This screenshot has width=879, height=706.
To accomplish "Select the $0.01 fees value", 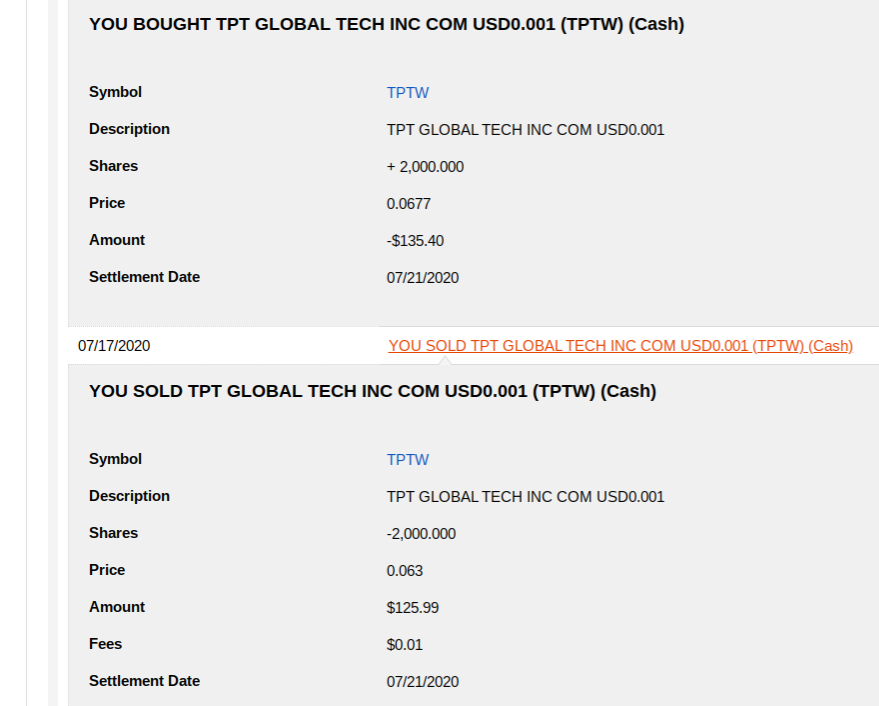I will pyautogui.click(x=405, y=645).
